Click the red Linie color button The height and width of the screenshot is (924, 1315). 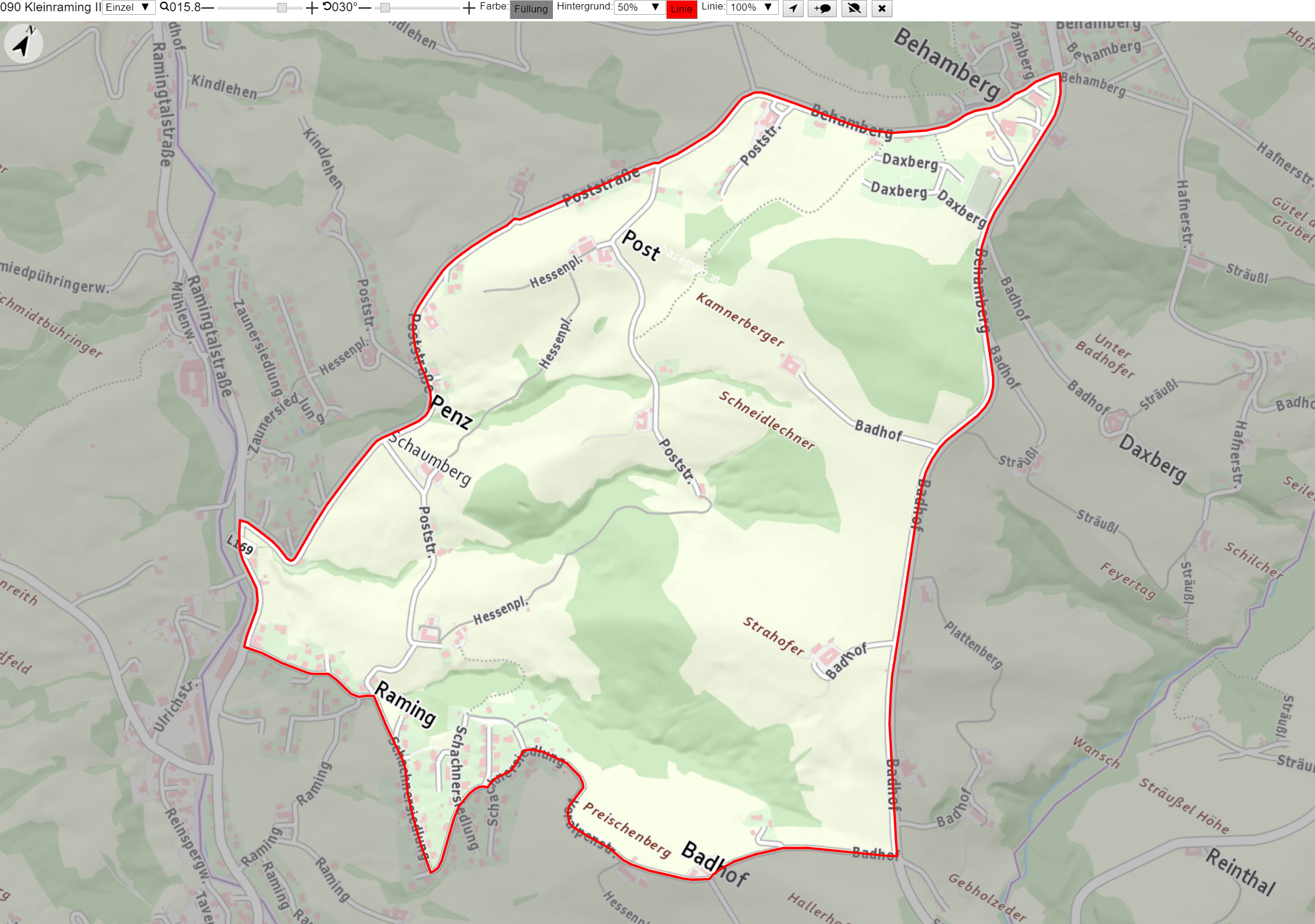pyautogui.click(x=682, y=9)
